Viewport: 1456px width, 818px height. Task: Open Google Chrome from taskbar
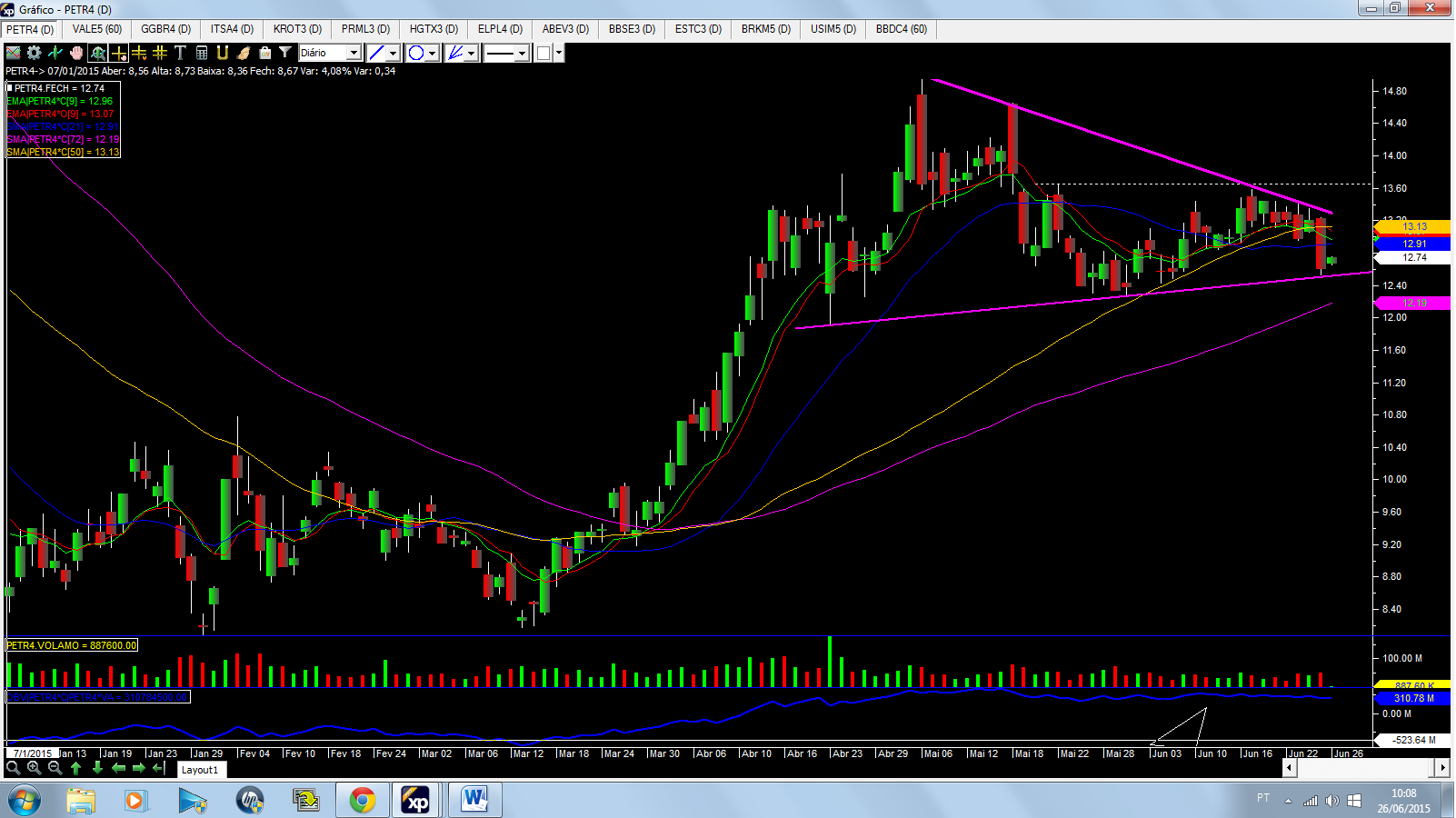coord(363,801)
